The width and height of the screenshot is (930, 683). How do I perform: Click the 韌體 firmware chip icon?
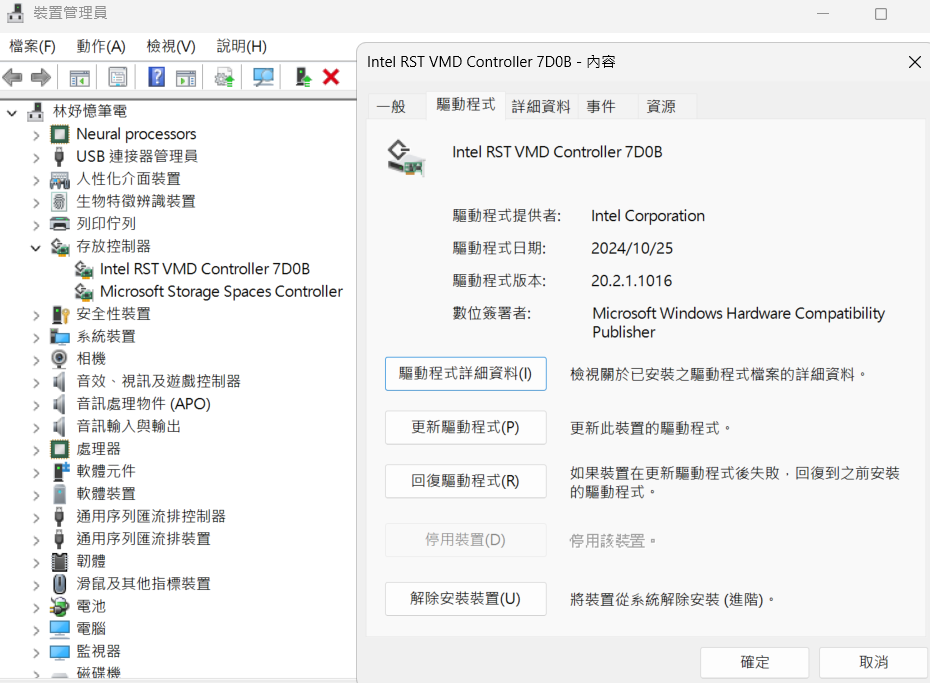[x=60, y=561]
